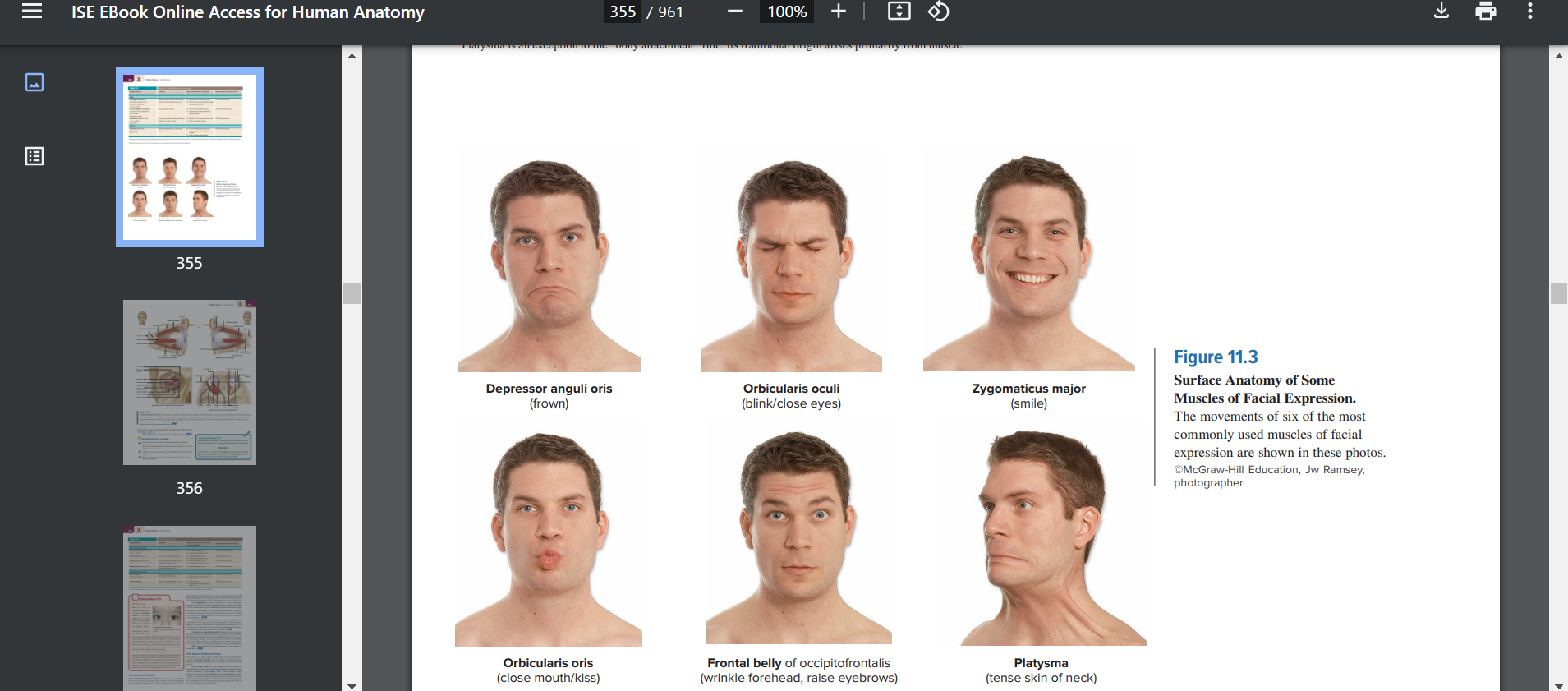Image resolution: width=1568 pixels, height=691 pixels.
Task: Click the zoom out minus icon
Action: pyautogui.click(x=735, y=12)
